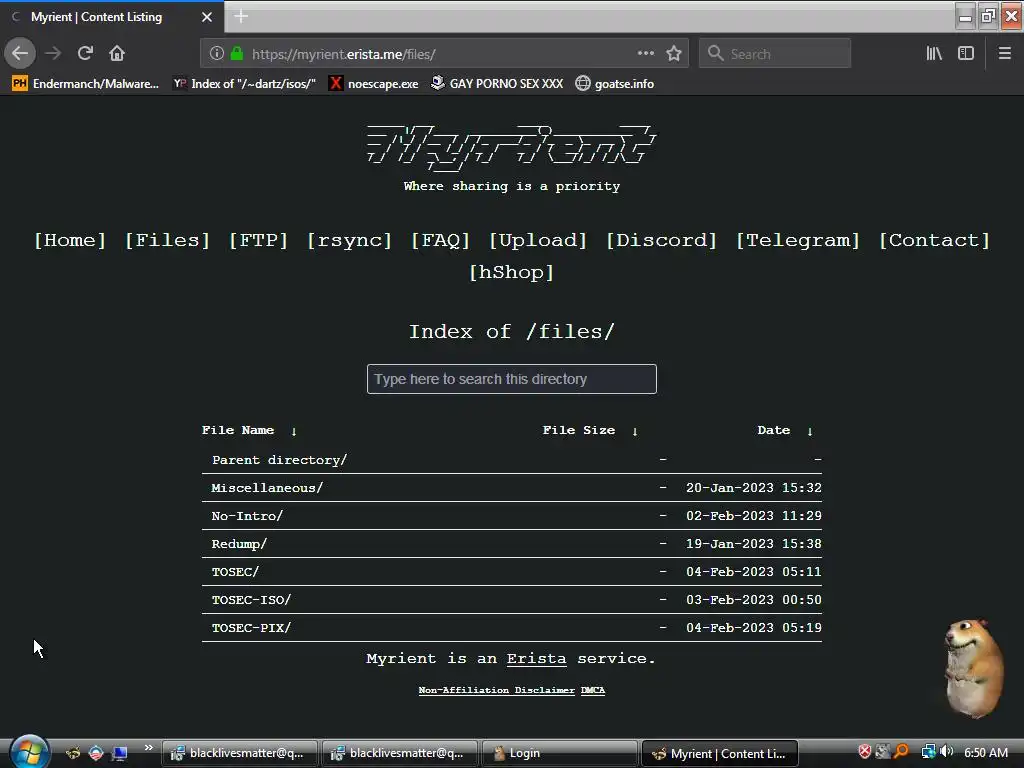Open the [rsync] nav link
The height and width of the screenshot is (768, 1024).
point(349,240)
